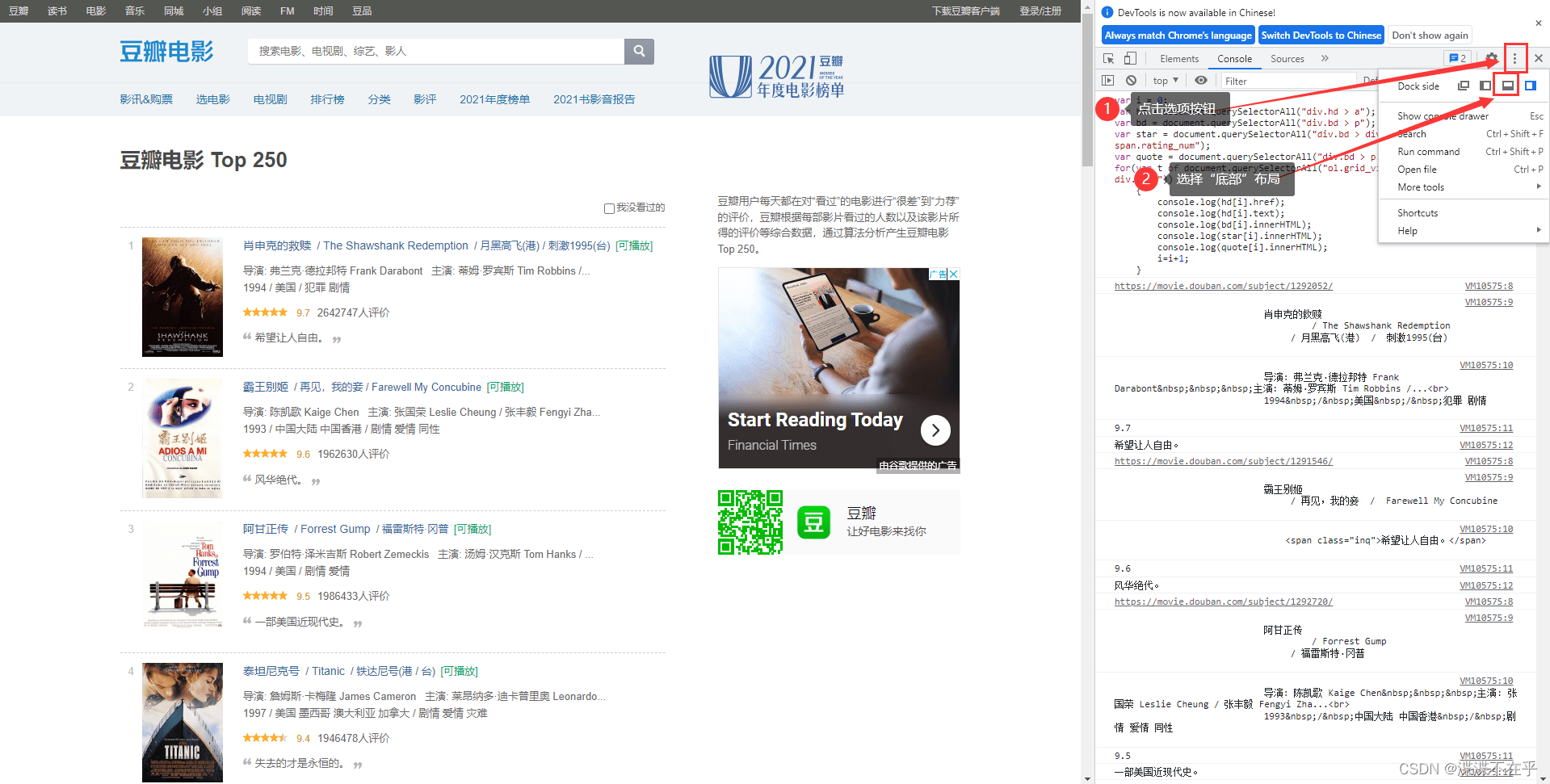Click the Douban QR code image

[750, 522]
